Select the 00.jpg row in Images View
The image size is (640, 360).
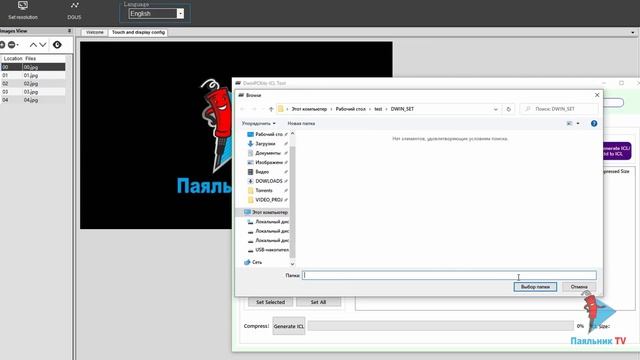(33, 67)
